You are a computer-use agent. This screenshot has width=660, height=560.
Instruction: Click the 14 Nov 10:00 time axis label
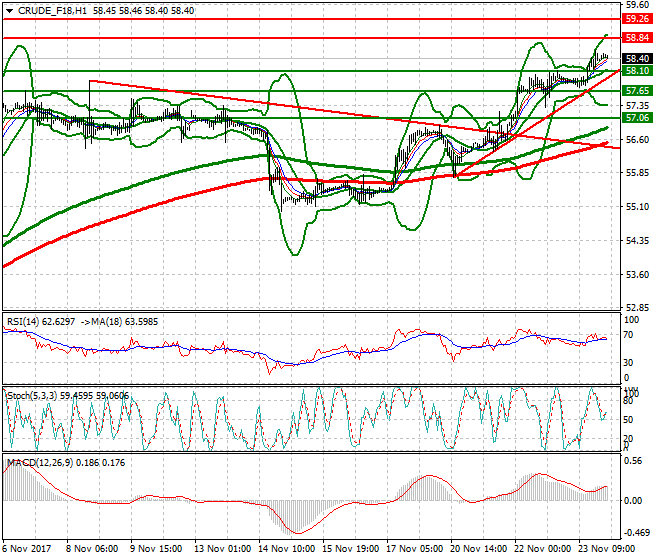[288, 550]
